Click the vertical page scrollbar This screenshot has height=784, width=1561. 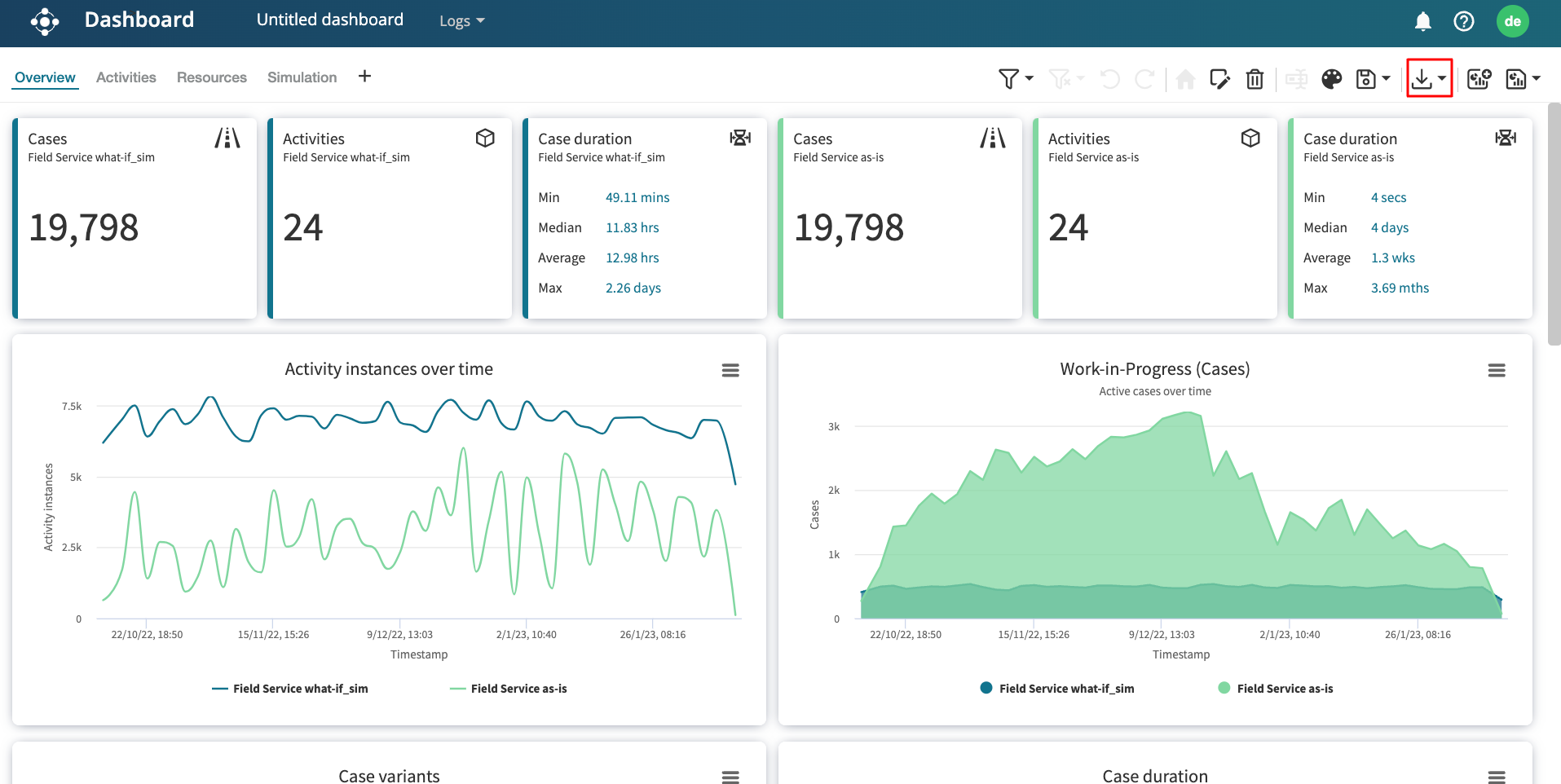click(x=1554, y=225)
